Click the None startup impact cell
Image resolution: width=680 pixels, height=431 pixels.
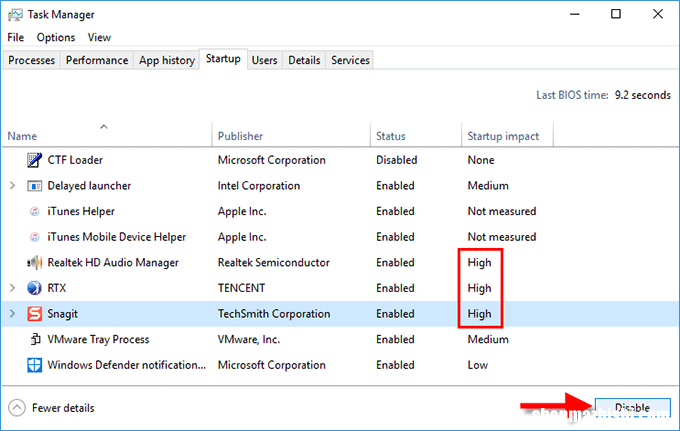pyautogui.click(x=481, y=160)
